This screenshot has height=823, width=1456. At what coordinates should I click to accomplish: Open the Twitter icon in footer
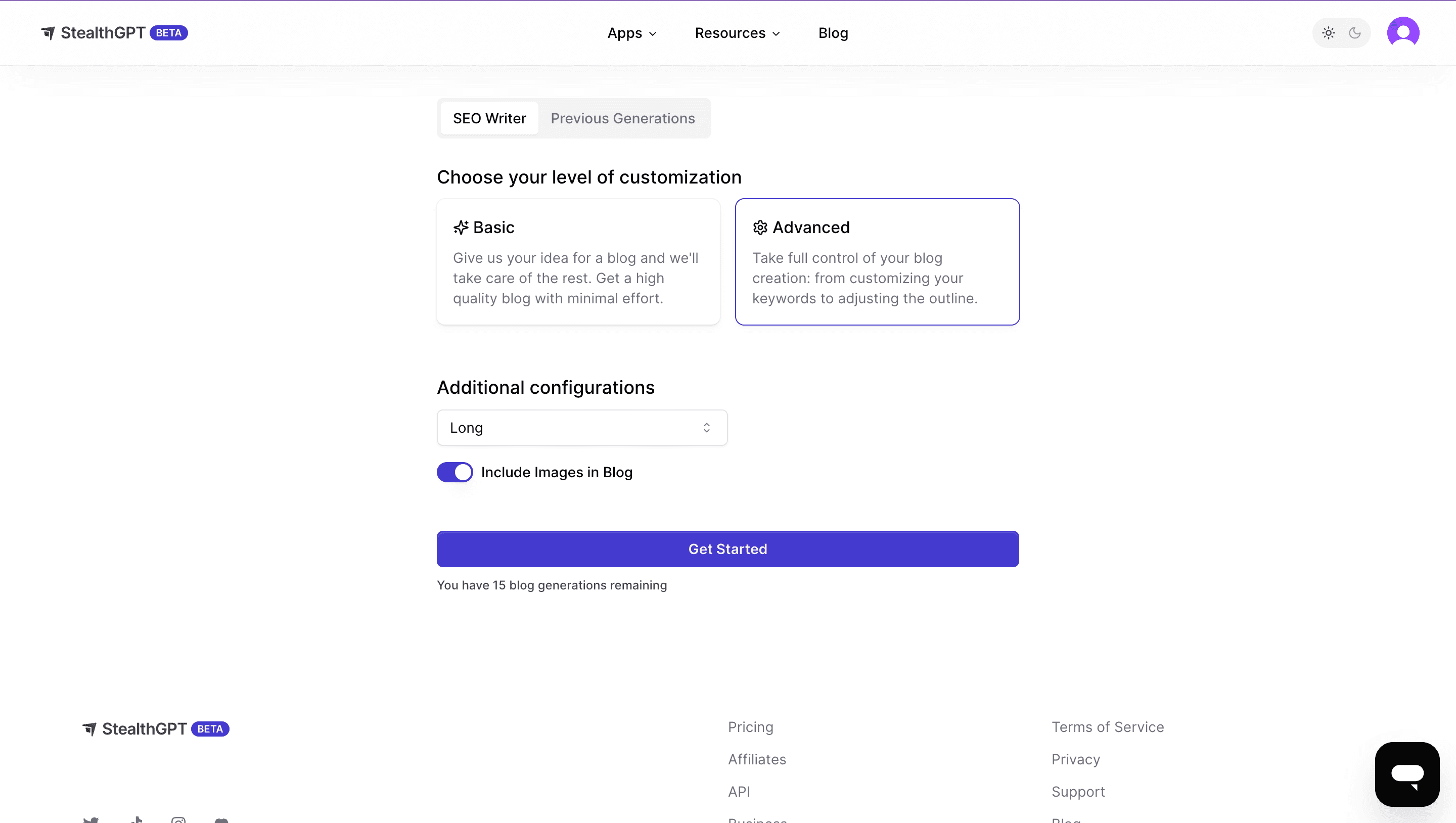(90, 819)
